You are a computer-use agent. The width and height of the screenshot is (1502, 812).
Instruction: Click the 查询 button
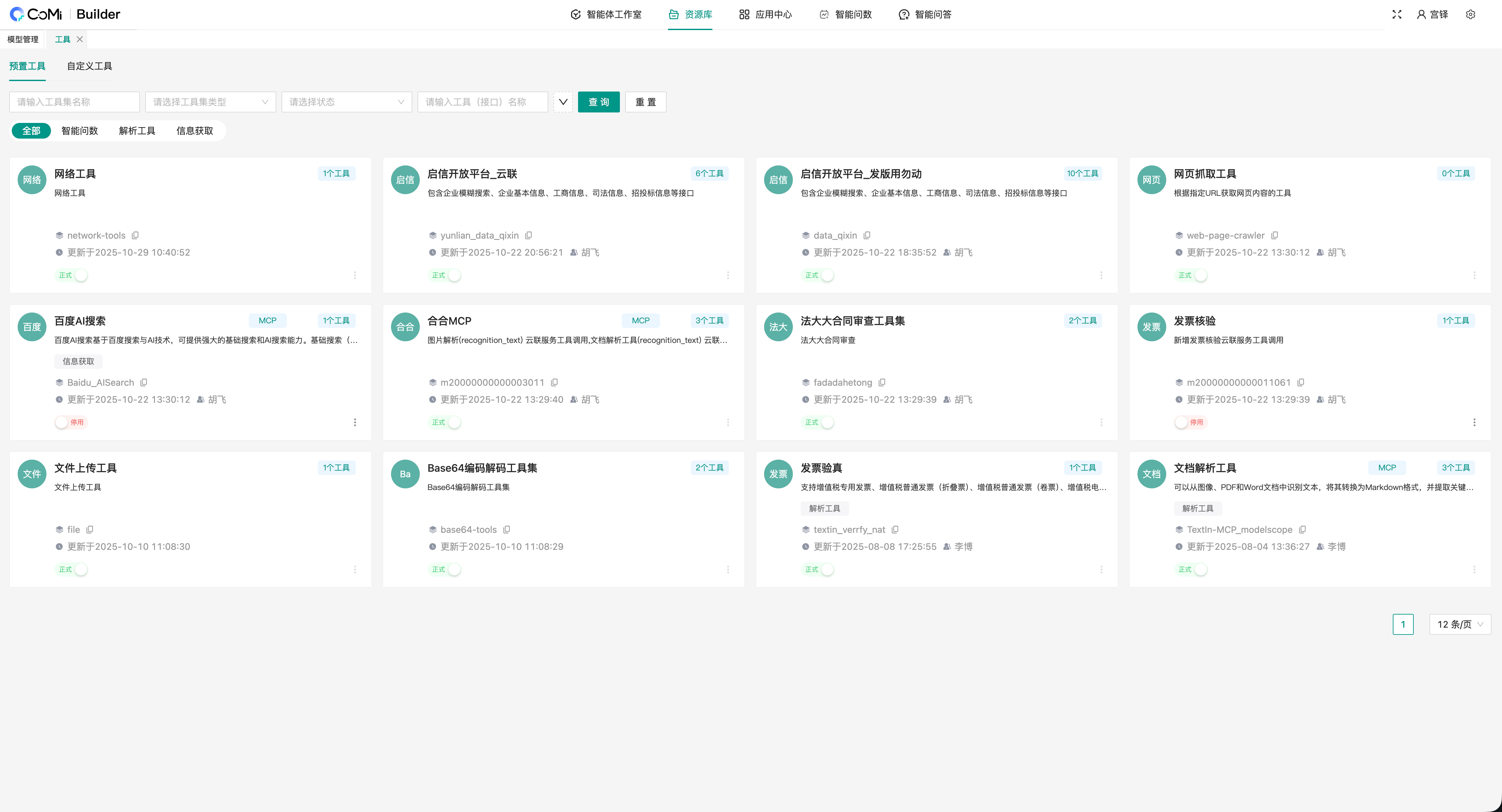[599, 102]
